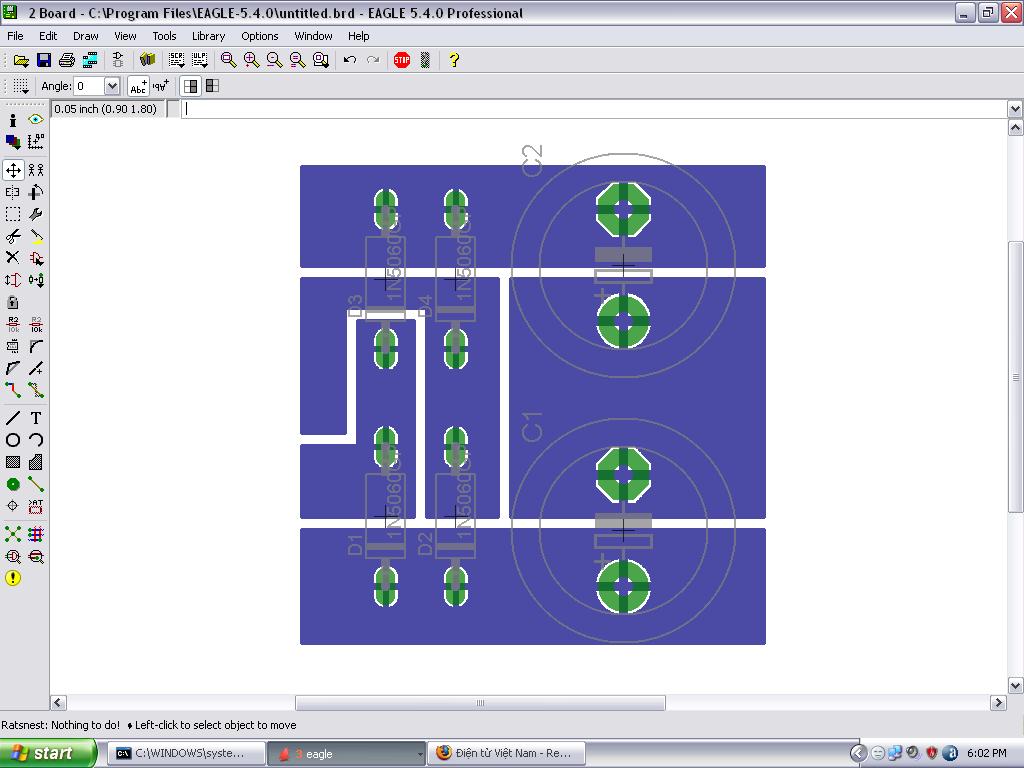This screenshot has height=768, width=1024.
Task: Select the Polygon tool
Action: point(36,462)
